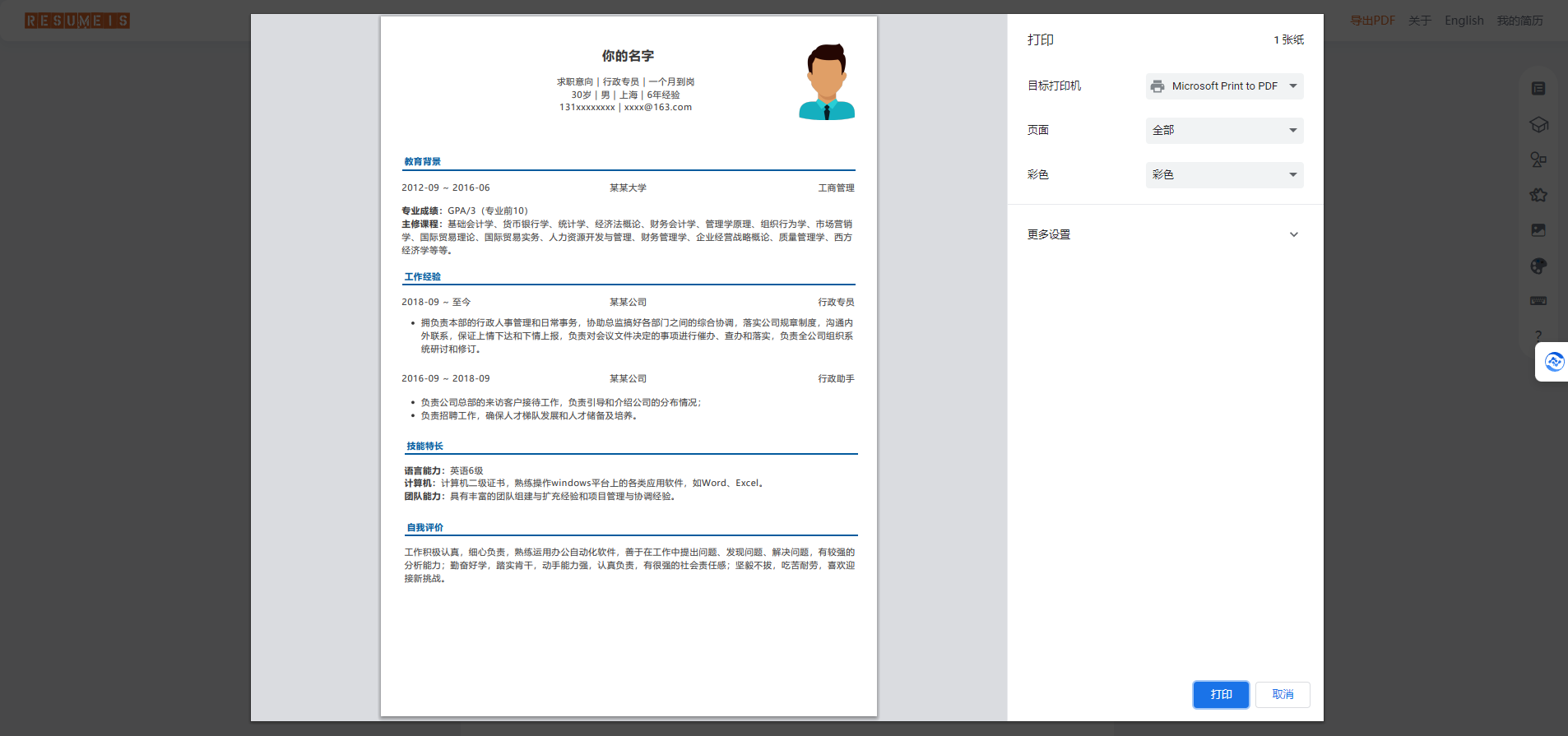Click the 你的名字 name heading
Viewport: 1568px width, 736px height.
tap(628, 56)
